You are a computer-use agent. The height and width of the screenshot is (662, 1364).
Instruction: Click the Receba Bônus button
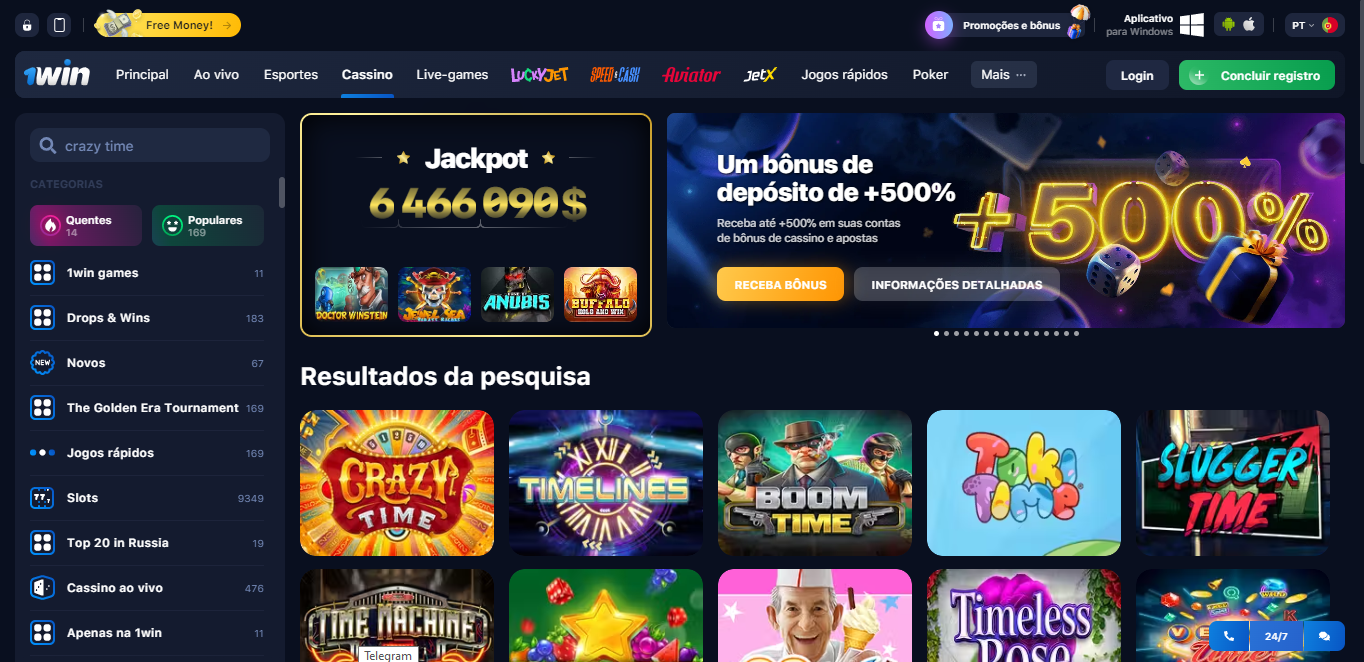point(780,284)
